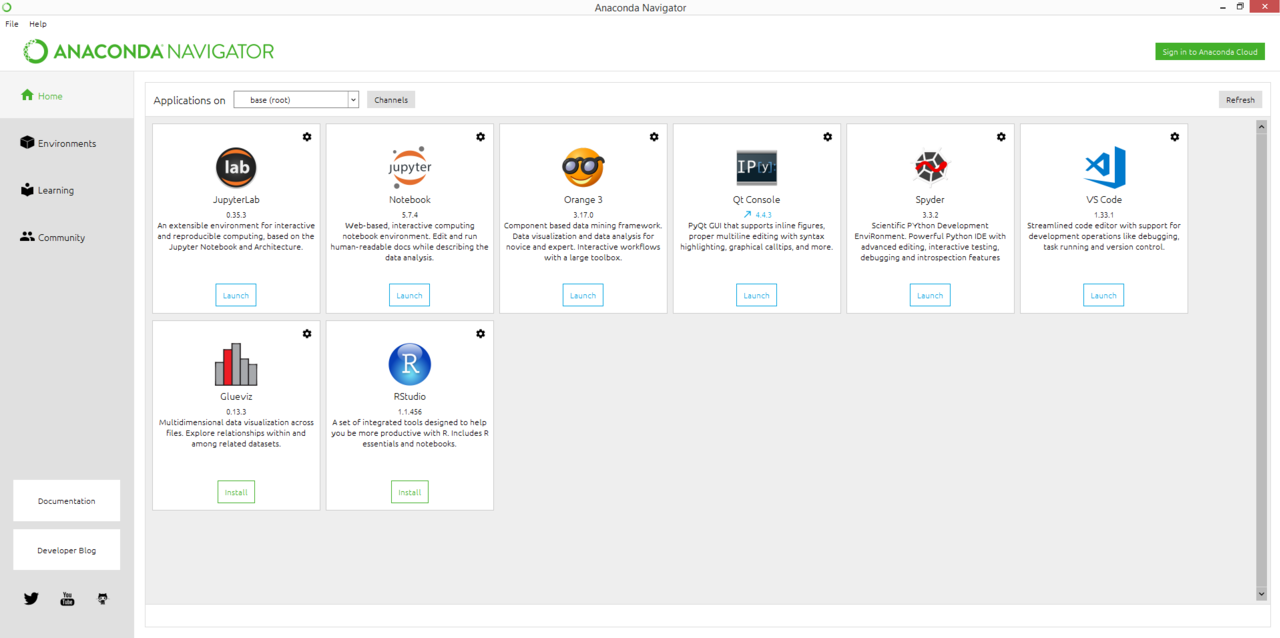The width and height of the screenshot is (1280, 638).
Task: Select the JupyterLab application icon
Action: pos(236,167)
